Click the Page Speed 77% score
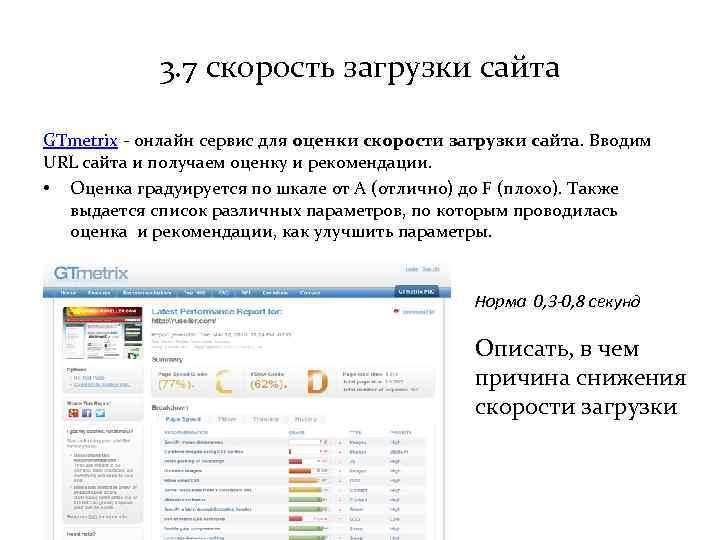The width and height of the screenshot is (720, 540). (x=174, y=384)
